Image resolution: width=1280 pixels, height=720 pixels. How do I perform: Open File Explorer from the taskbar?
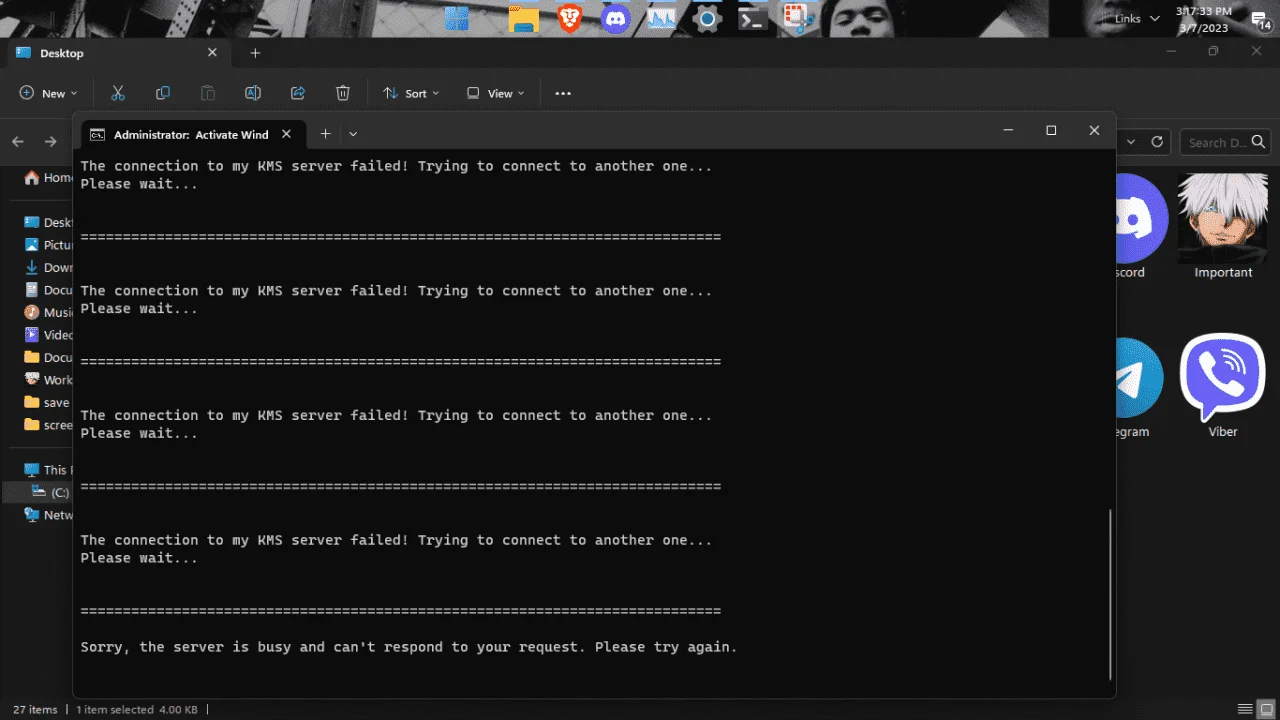point(523,18)
